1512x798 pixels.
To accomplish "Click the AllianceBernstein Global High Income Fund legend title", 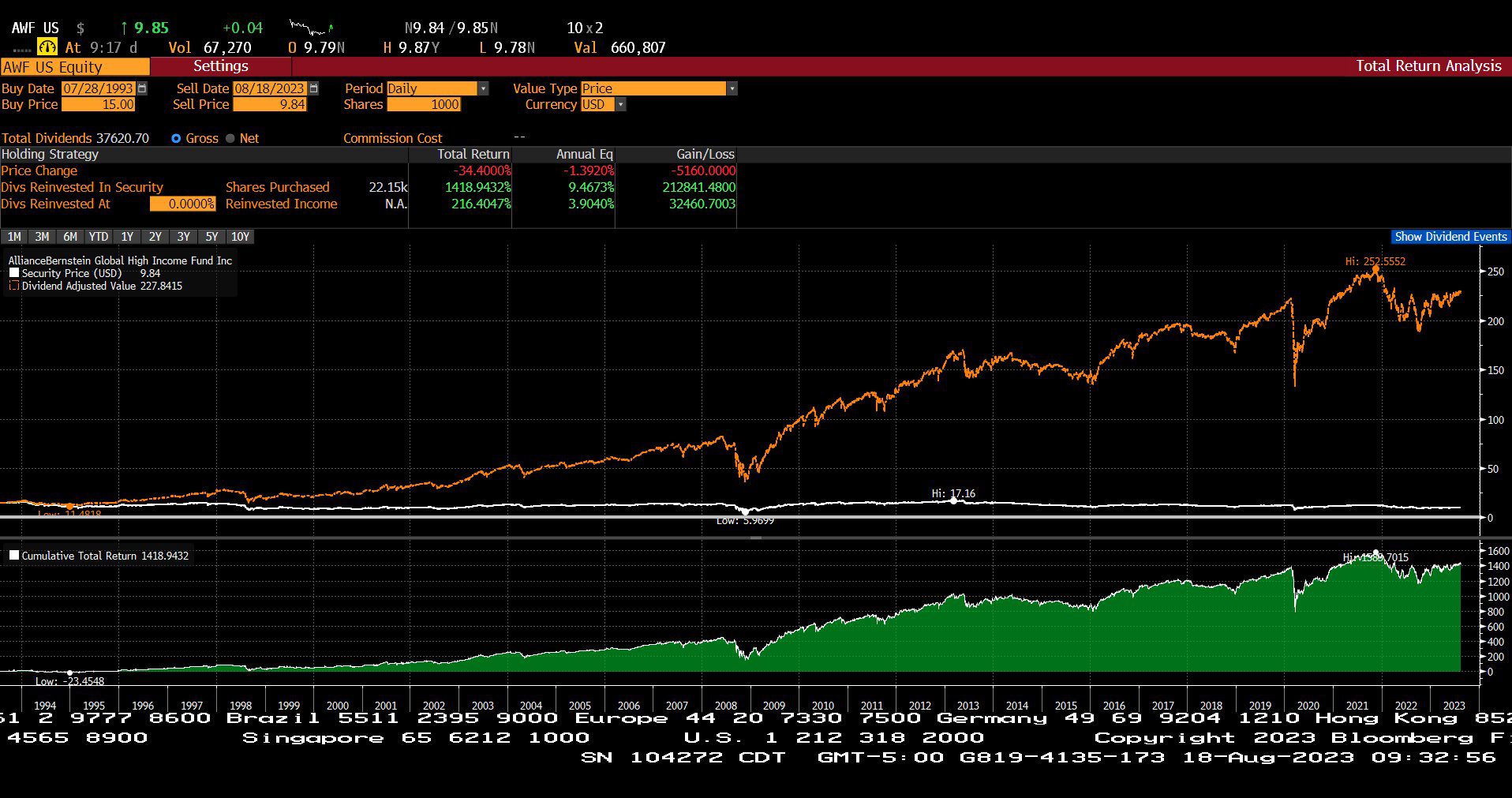I will click(120, 260).
